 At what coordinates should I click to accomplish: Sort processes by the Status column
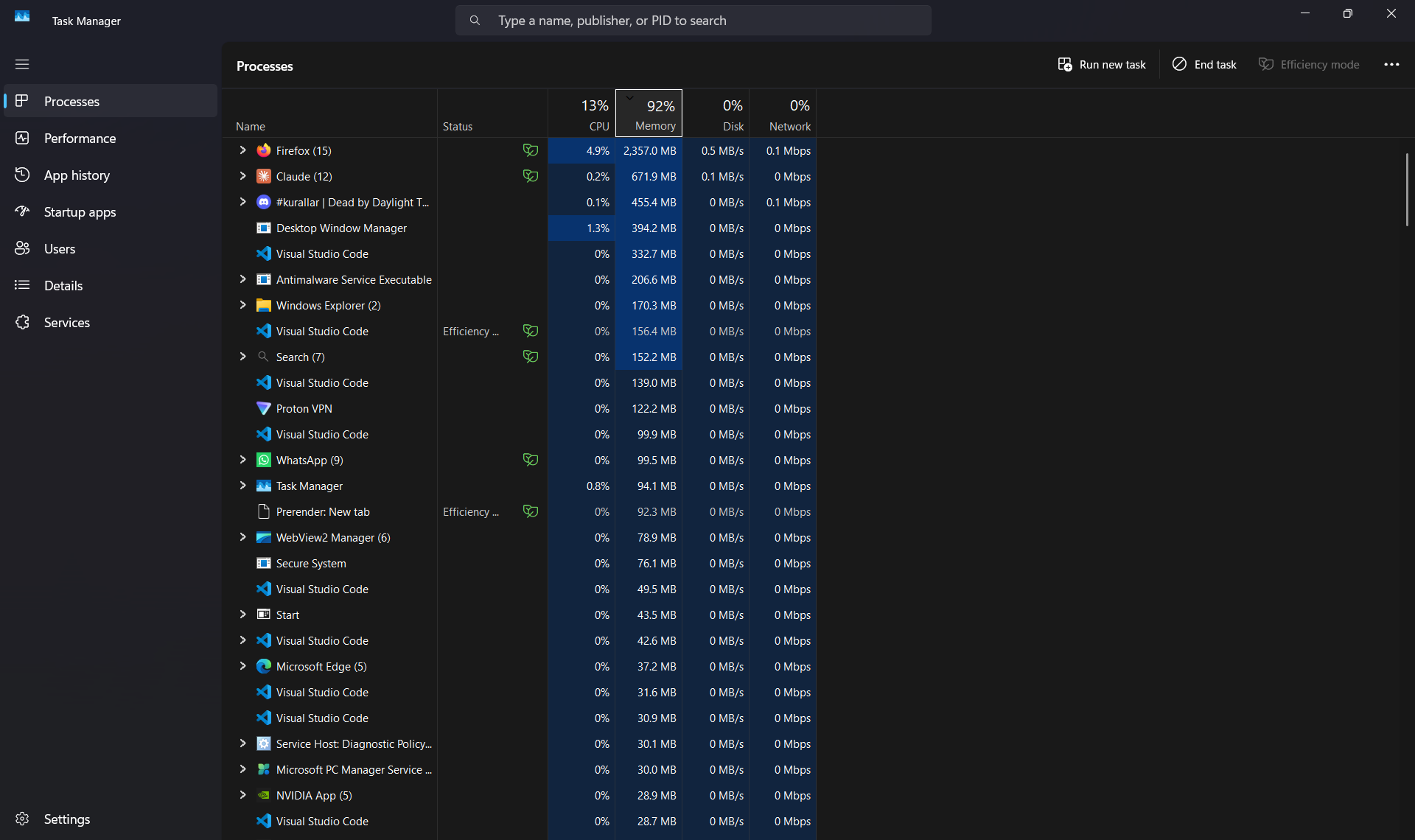[x=492, y=113]
